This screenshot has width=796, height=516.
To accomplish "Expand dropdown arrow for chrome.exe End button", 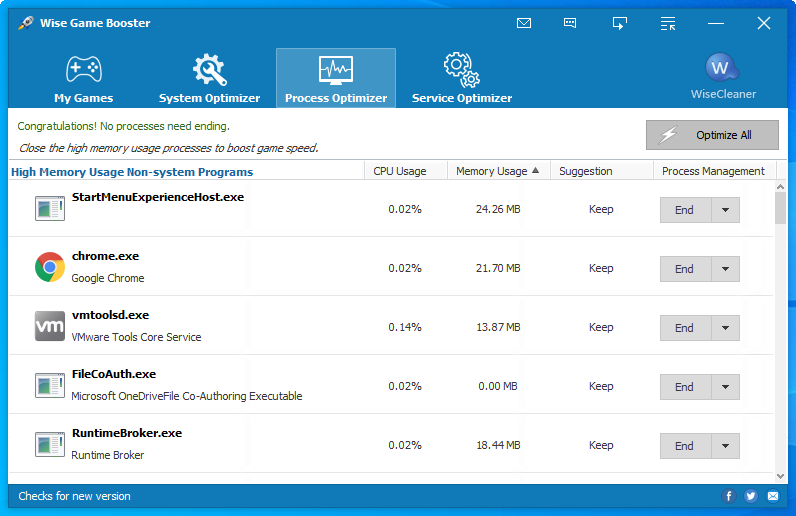I will 725,269.
